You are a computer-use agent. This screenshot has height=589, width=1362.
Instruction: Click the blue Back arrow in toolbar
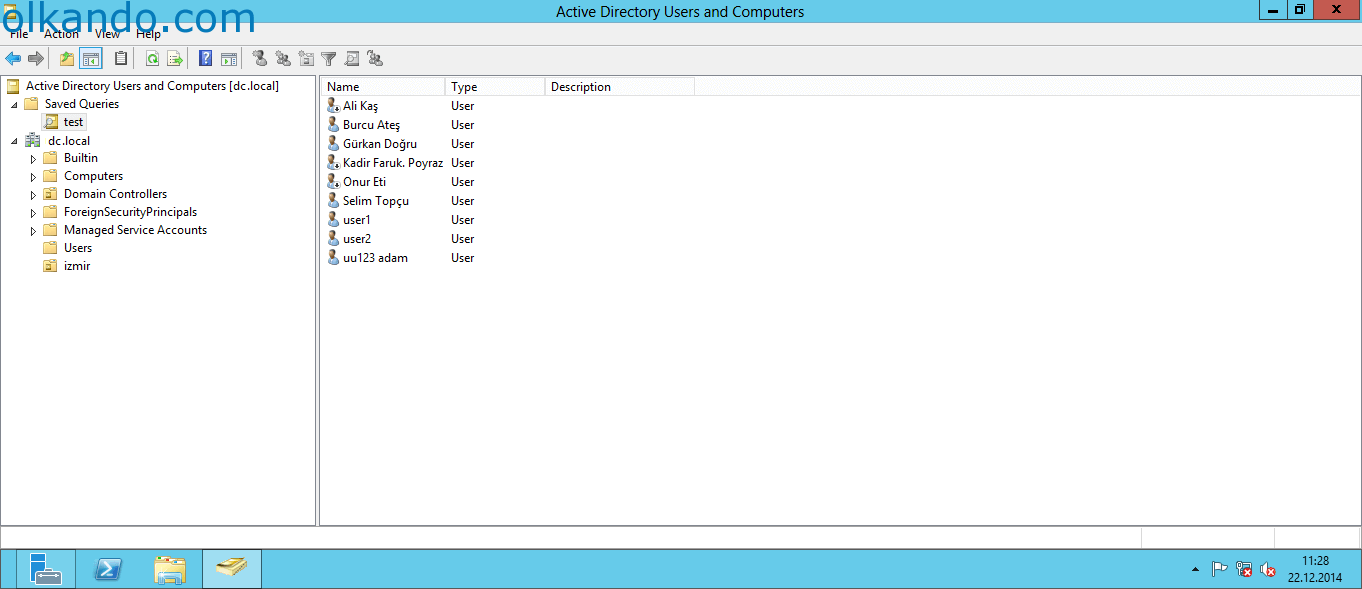[13, 59]
